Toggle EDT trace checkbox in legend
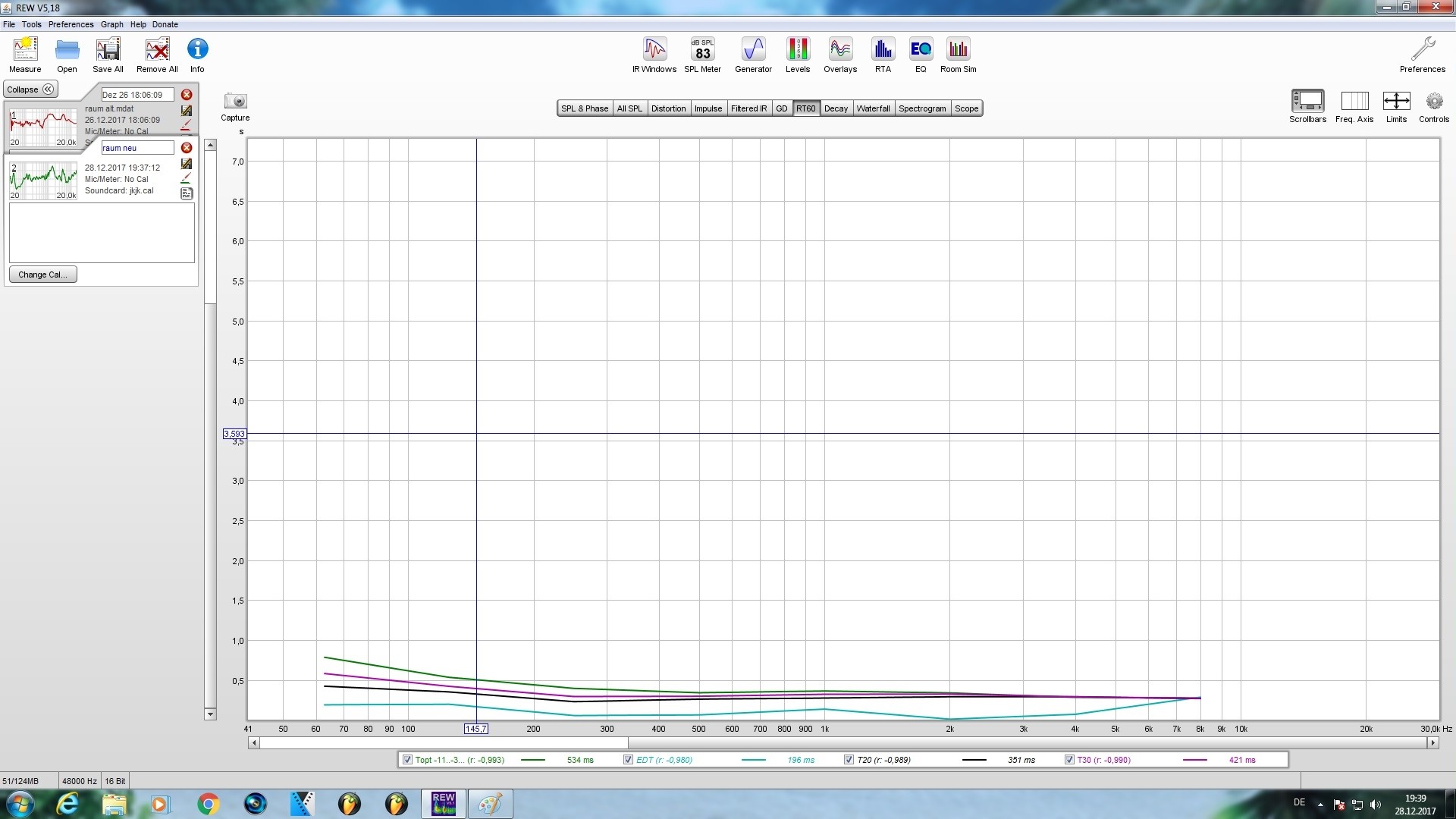 628,759
